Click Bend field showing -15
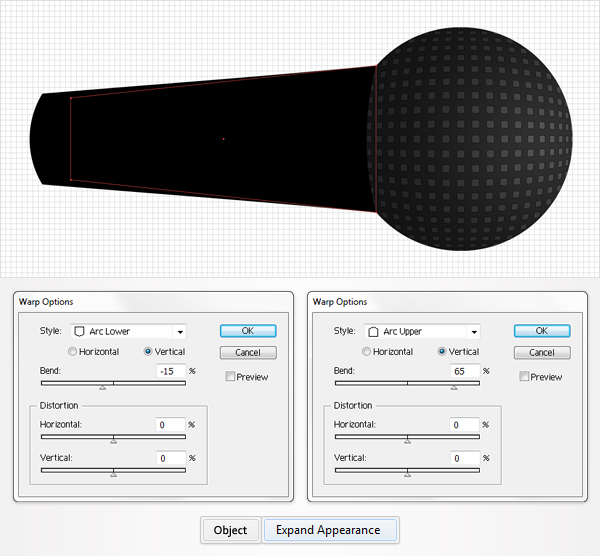This screenshot has height=556, width=600. 171,371
